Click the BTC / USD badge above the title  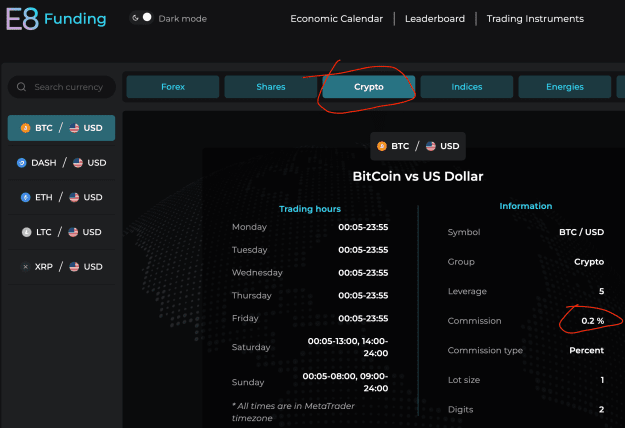tap(418, 146)
